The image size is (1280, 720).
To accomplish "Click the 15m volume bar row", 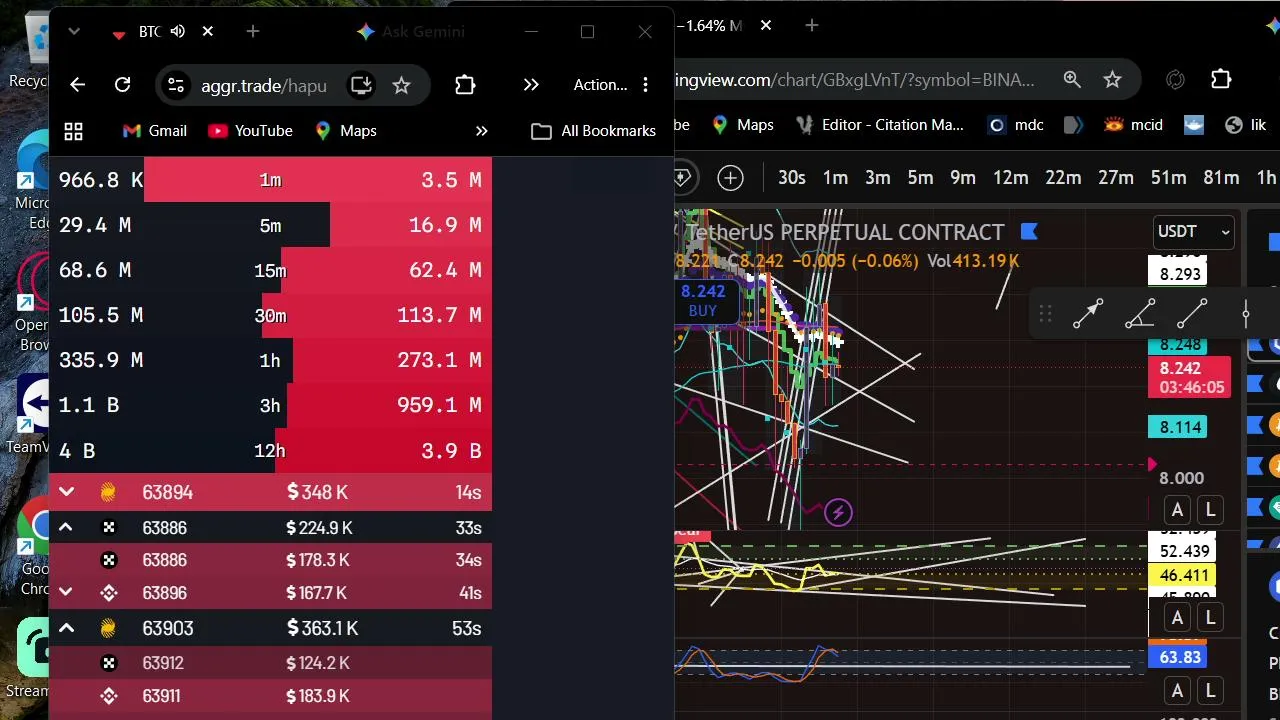I will point(270,270).
